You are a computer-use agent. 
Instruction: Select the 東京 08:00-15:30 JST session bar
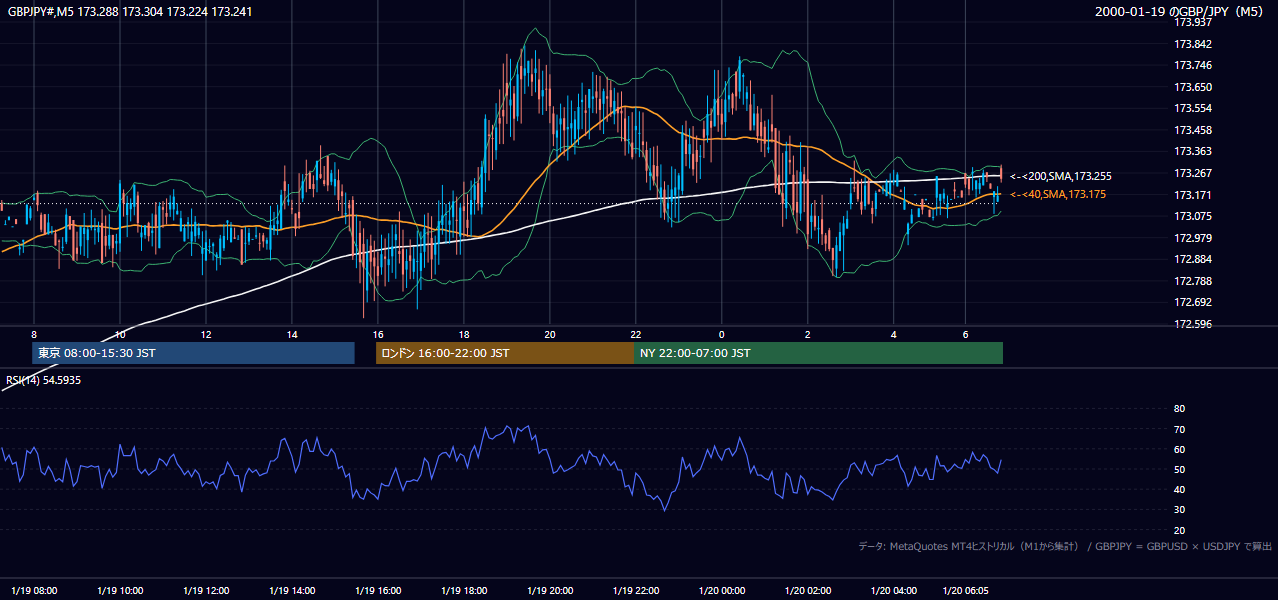pos(193,353)
